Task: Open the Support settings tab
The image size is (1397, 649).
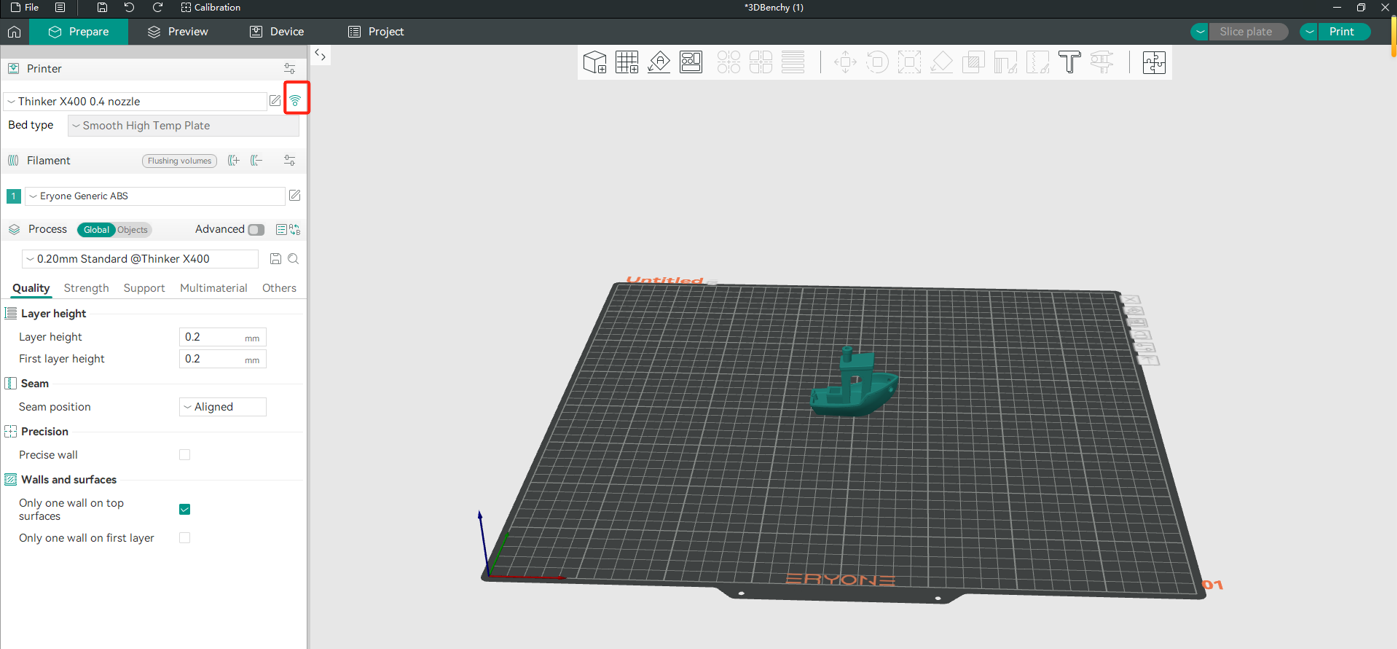Action: 144,288
